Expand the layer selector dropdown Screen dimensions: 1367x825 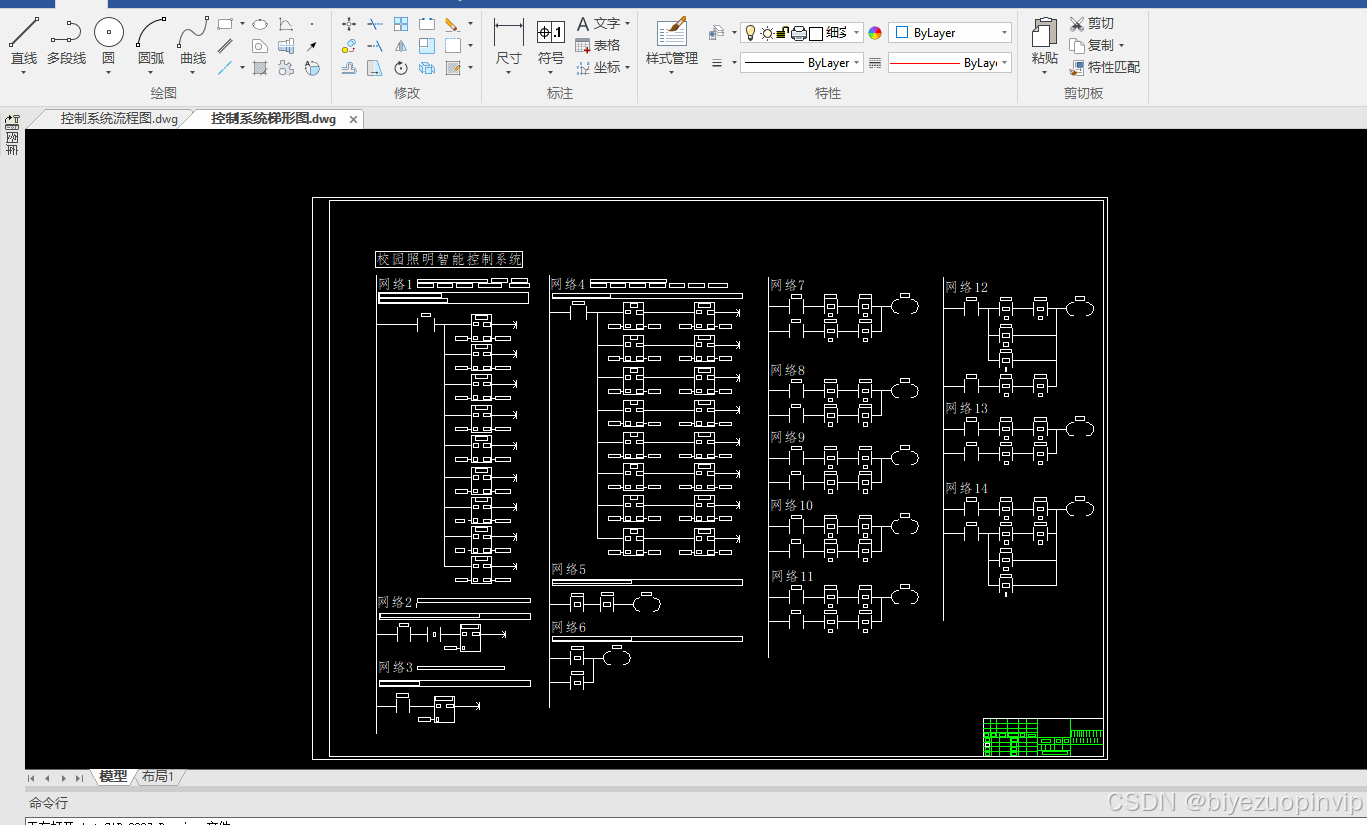[857, 33]
